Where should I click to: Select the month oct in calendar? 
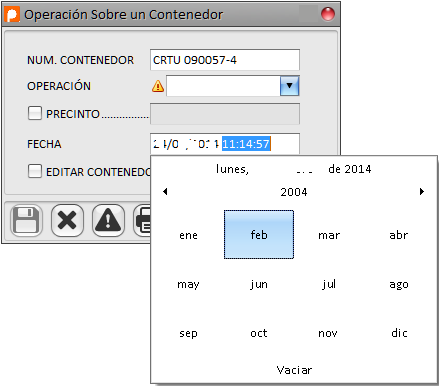pyautogui.click(x=259, y=333)
